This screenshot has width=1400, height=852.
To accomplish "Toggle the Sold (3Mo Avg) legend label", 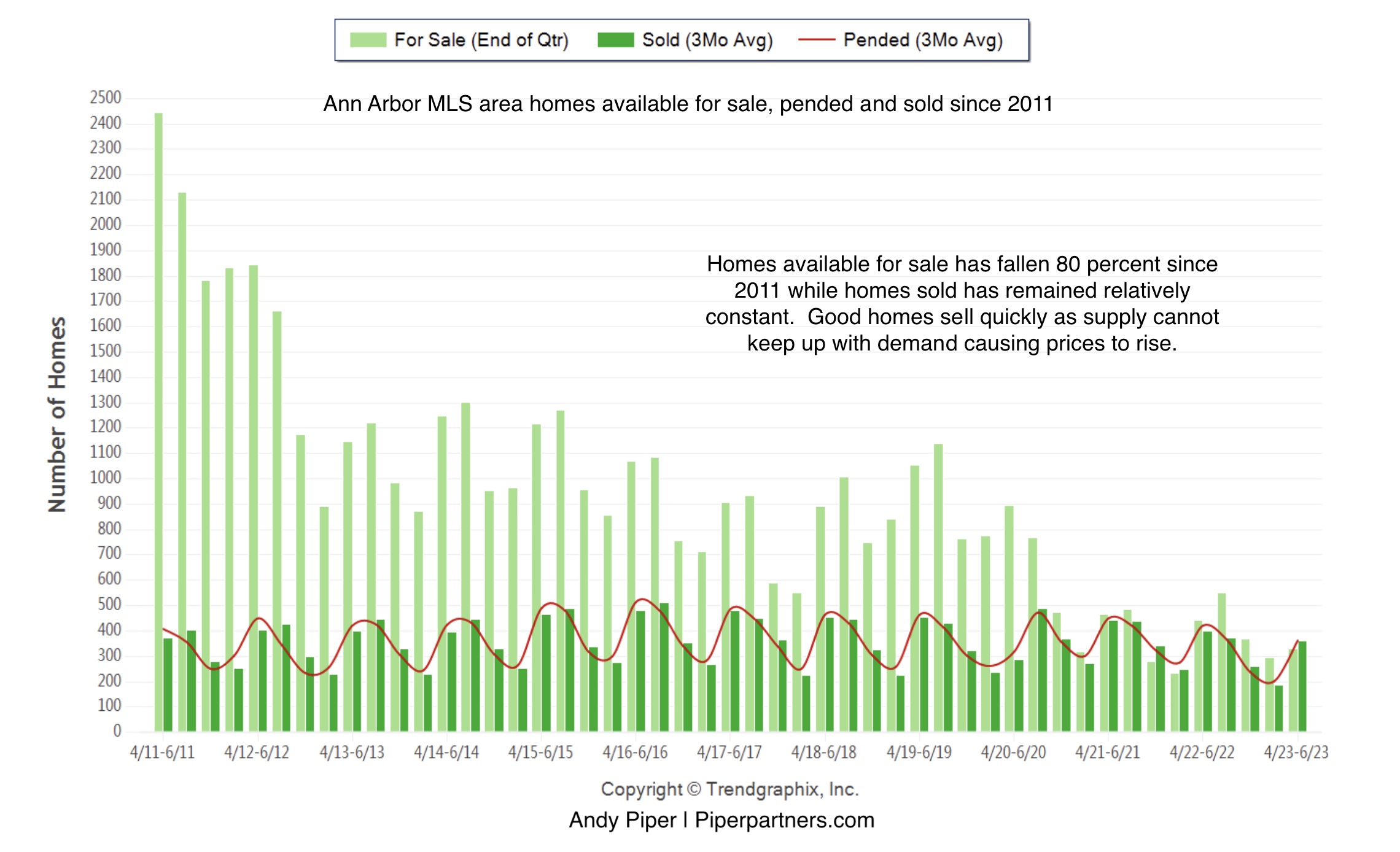I will point(707,40).
